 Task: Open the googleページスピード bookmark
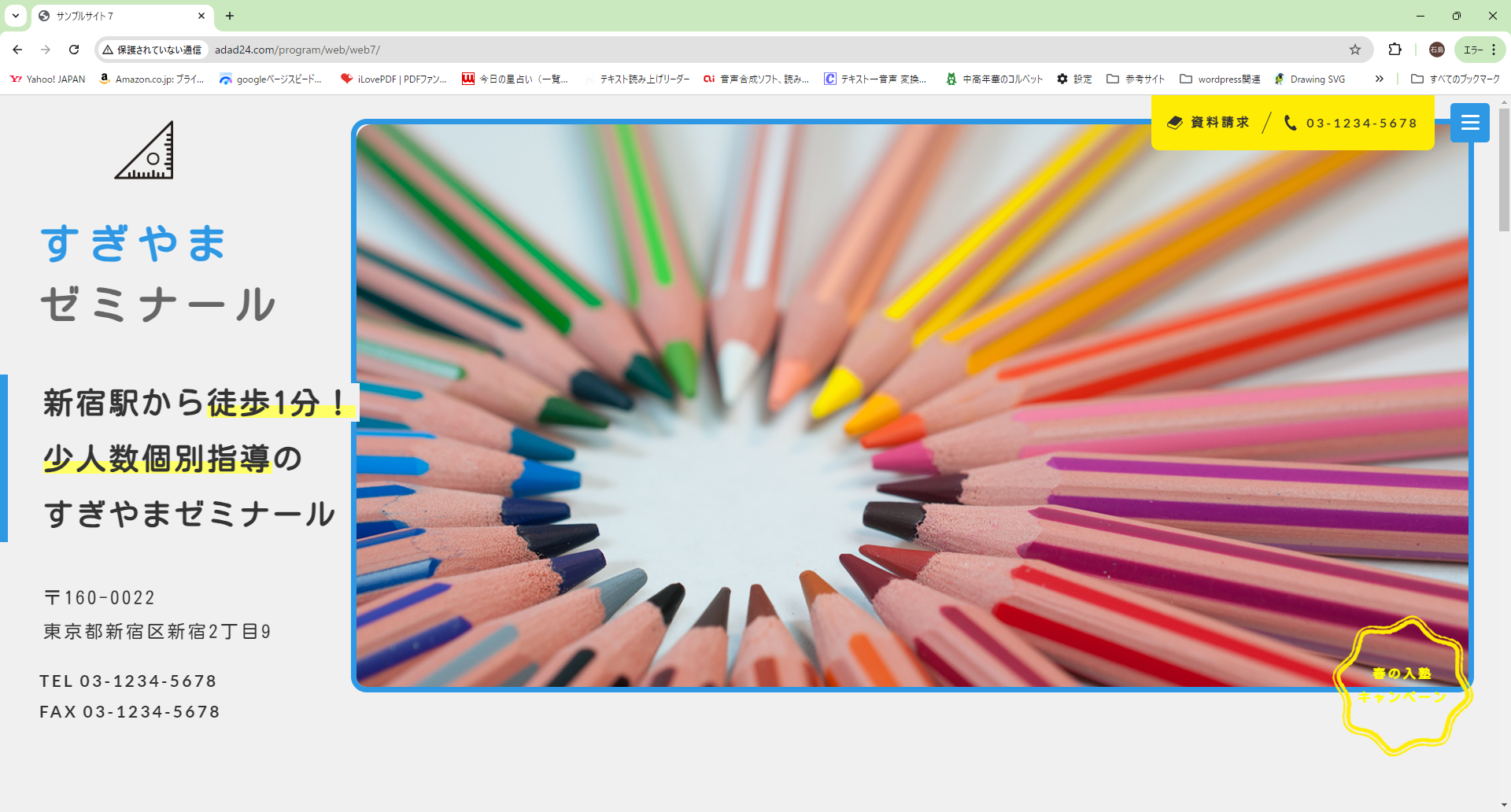271,79
